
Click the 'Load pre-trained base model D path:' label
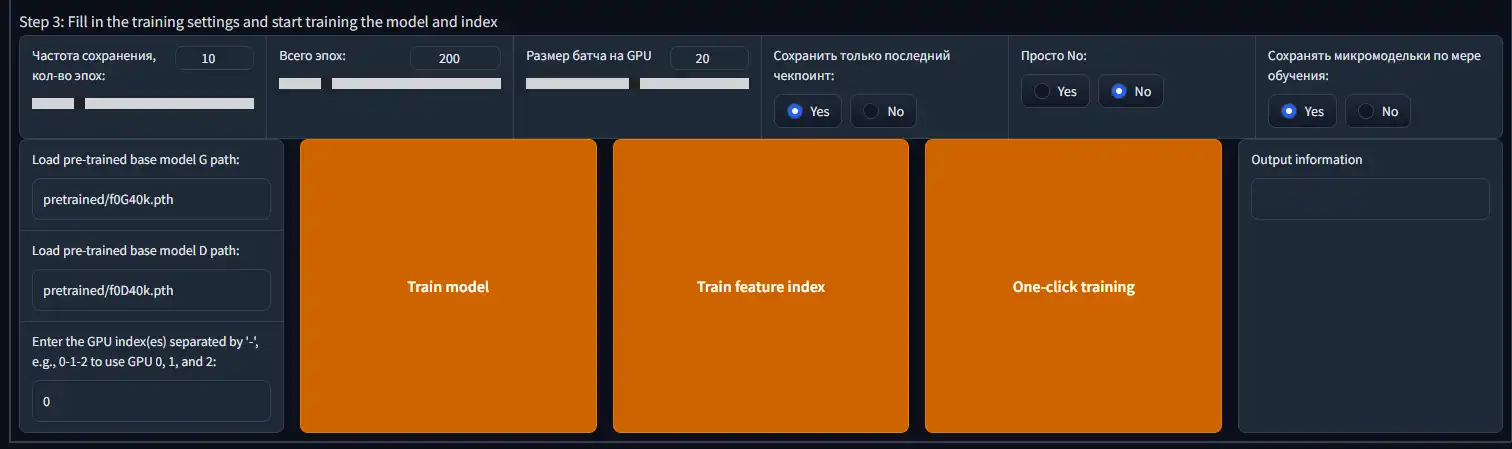[136, 250]
